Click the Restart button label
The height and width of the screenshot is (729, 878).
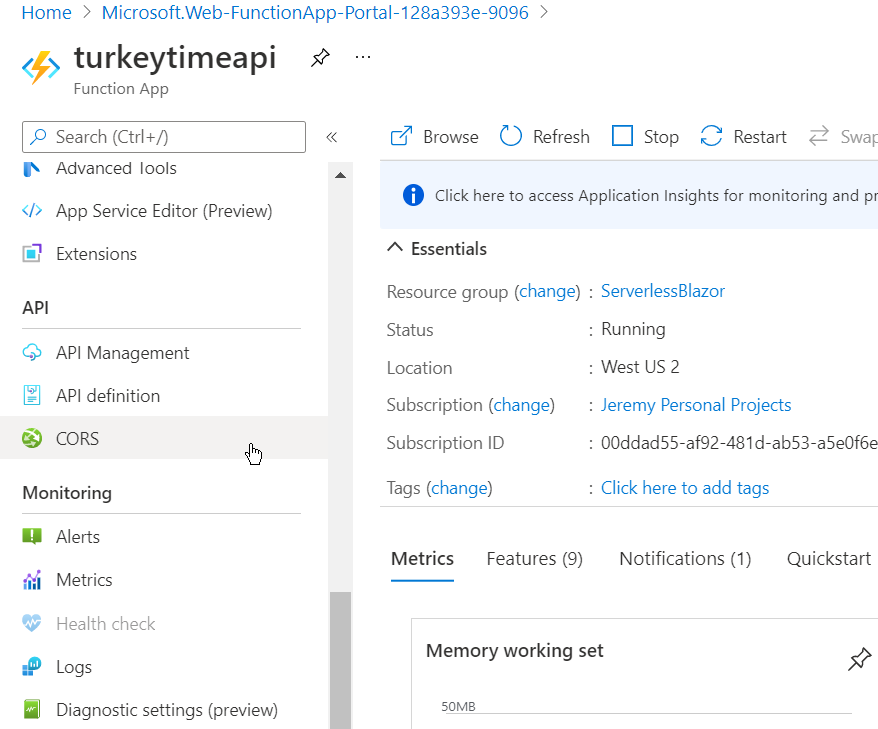(760, 137)
